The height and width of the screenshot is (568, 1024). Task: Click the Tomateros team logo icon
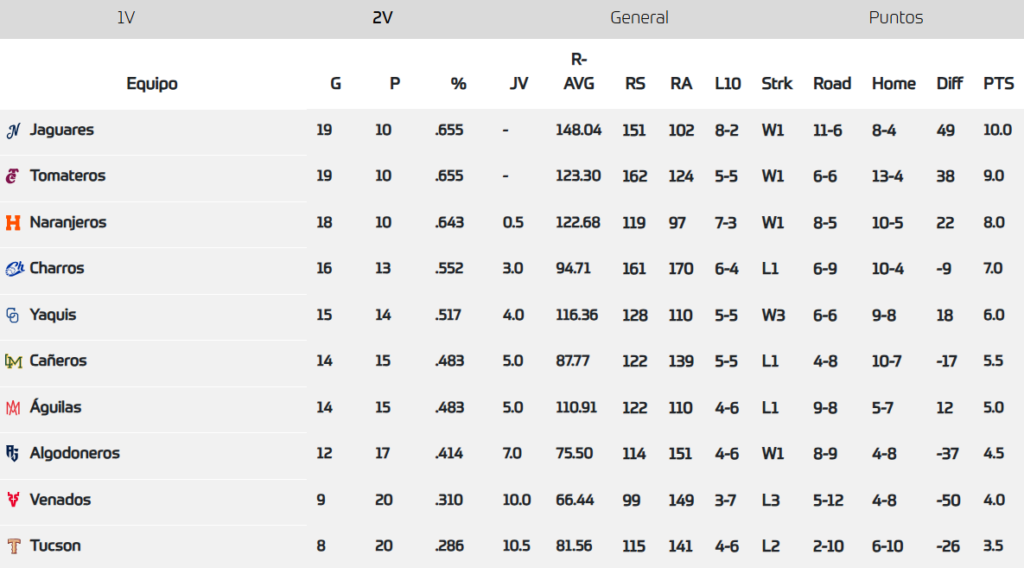(13, 176)
